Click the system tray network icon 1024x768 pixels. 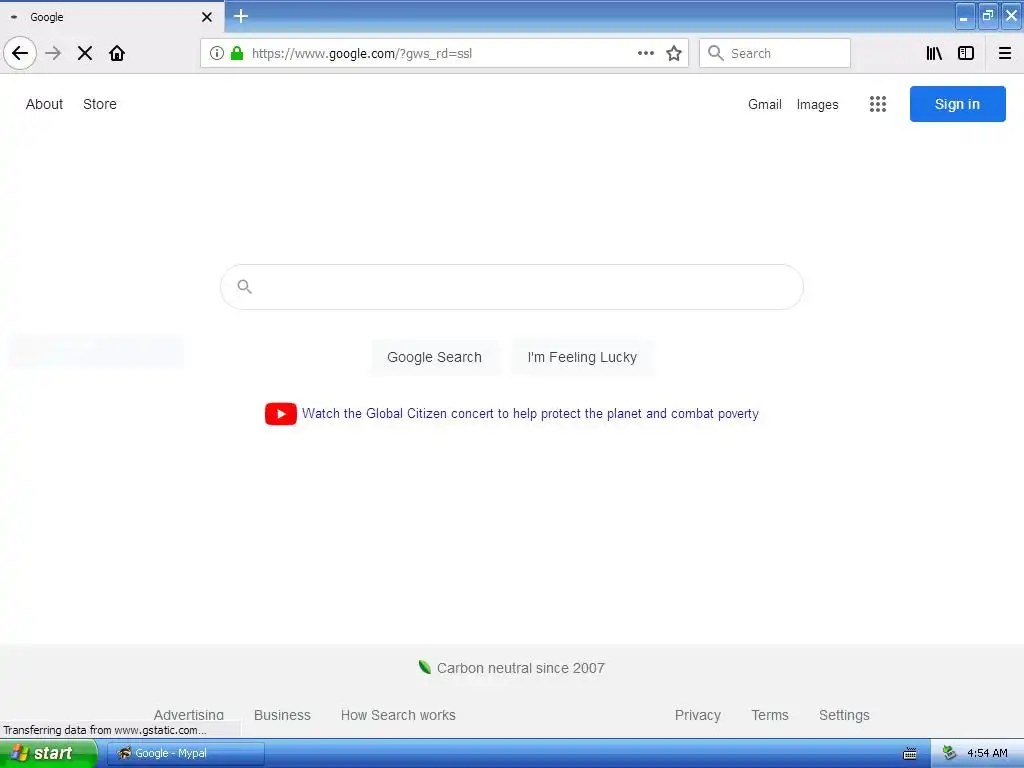pyautogui.click(x=950, y=753)
